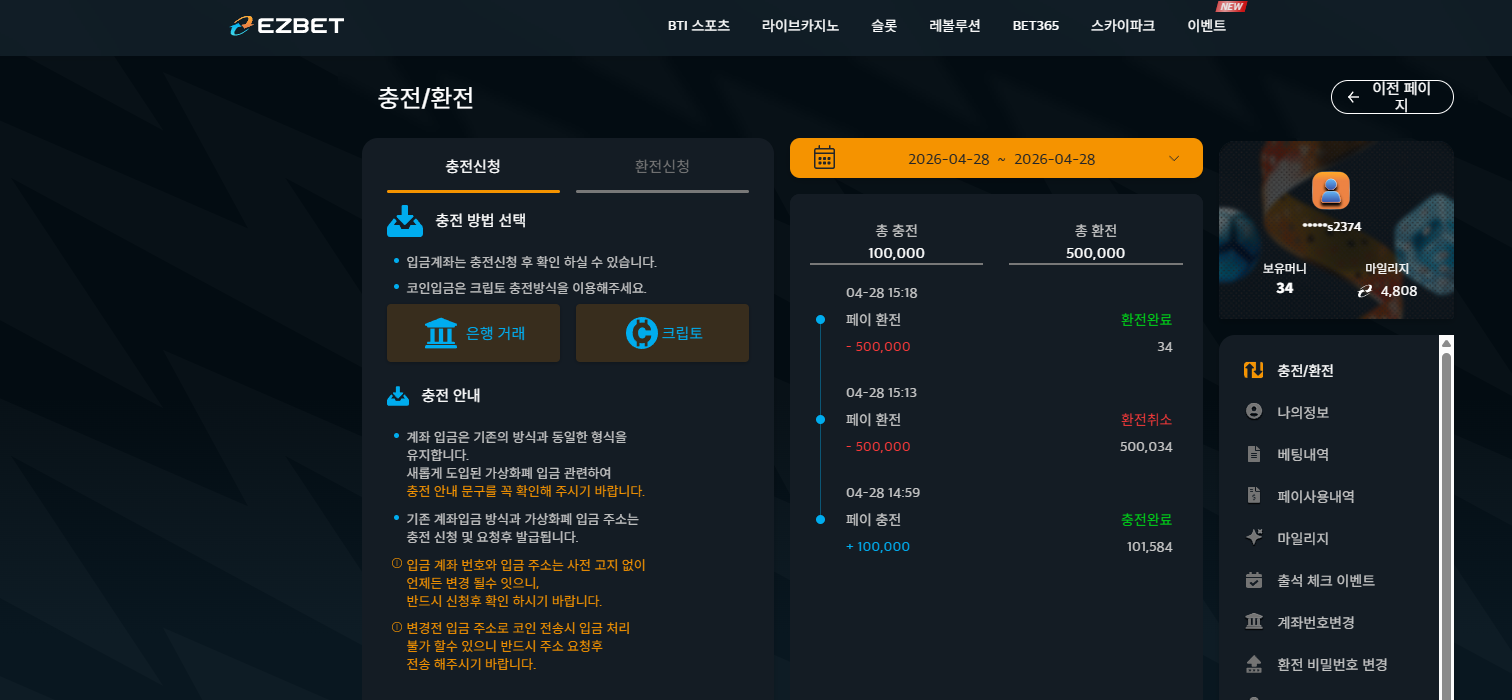Open 이벤트 menu with NEW badge

click(1206, 26)
